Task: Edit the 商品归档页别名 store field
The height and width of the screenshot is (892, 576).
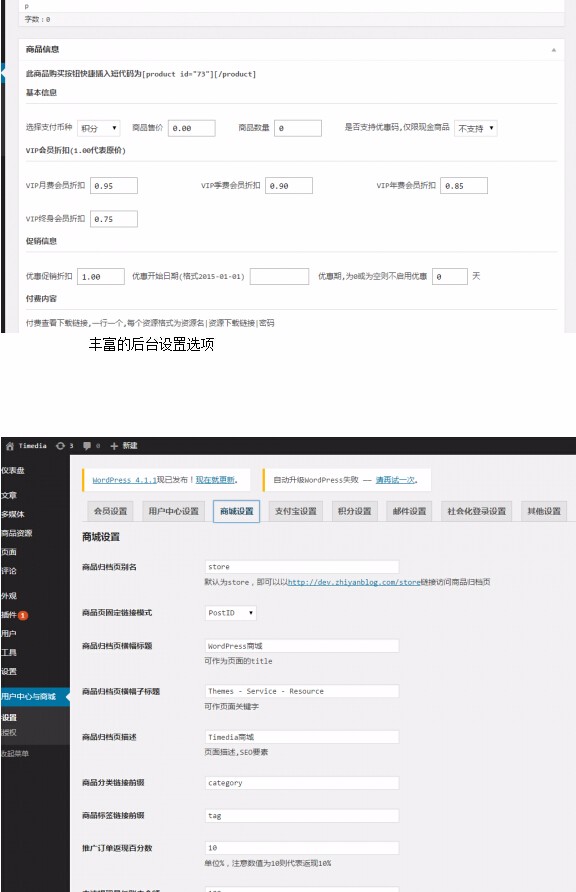Action: pos(302,567)
